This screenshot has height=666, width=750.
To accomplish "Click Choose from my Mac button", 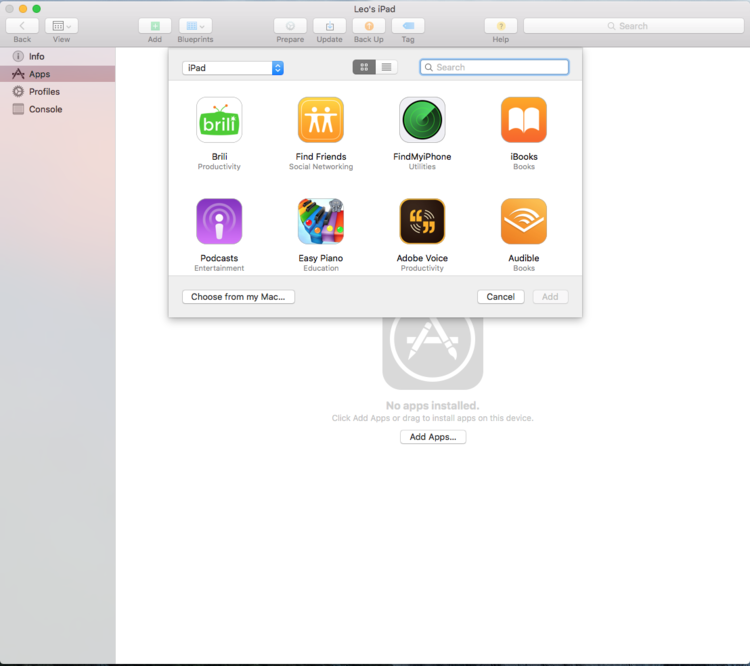I will (x=238, y=297).
